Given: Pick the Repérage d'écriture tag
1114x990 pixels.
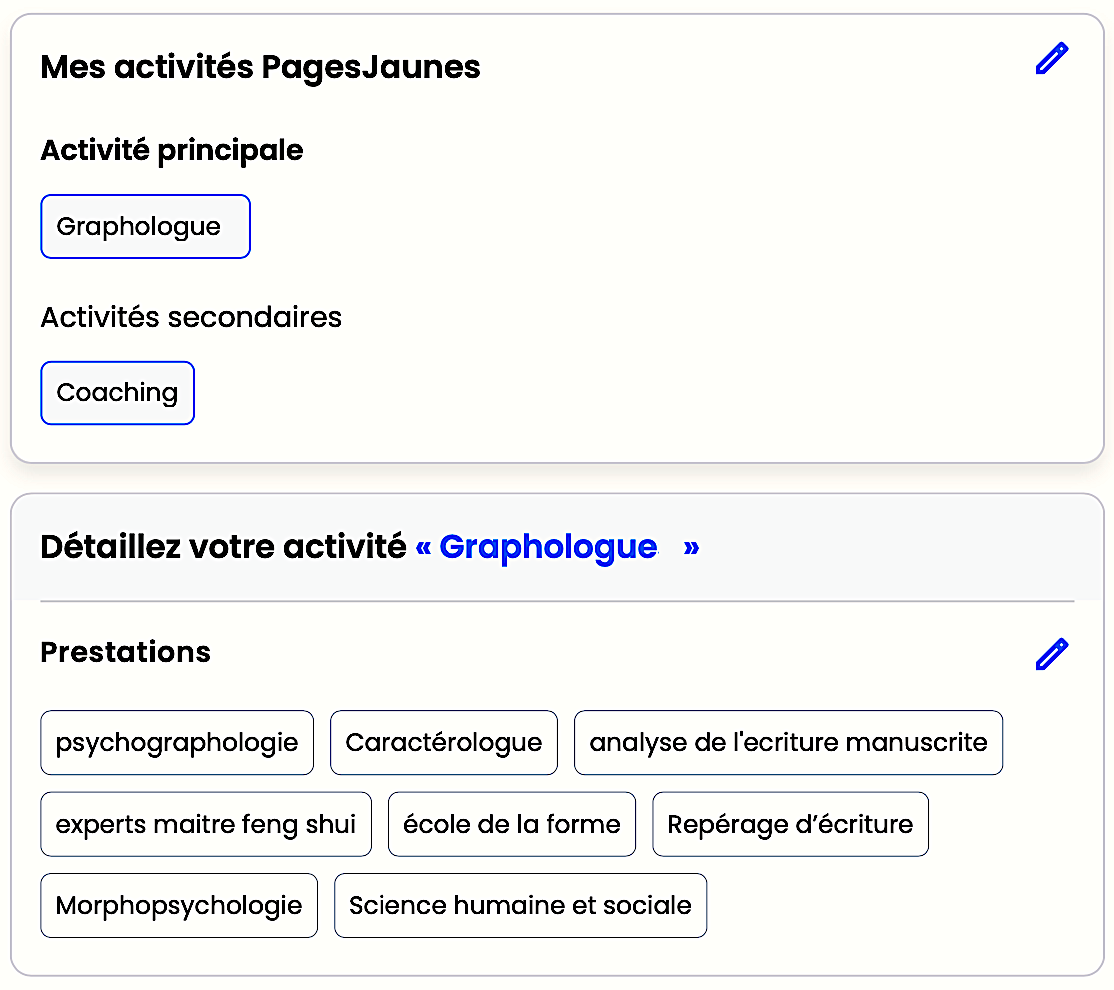Looking at the screenshot, I should [x=790, y=825].
